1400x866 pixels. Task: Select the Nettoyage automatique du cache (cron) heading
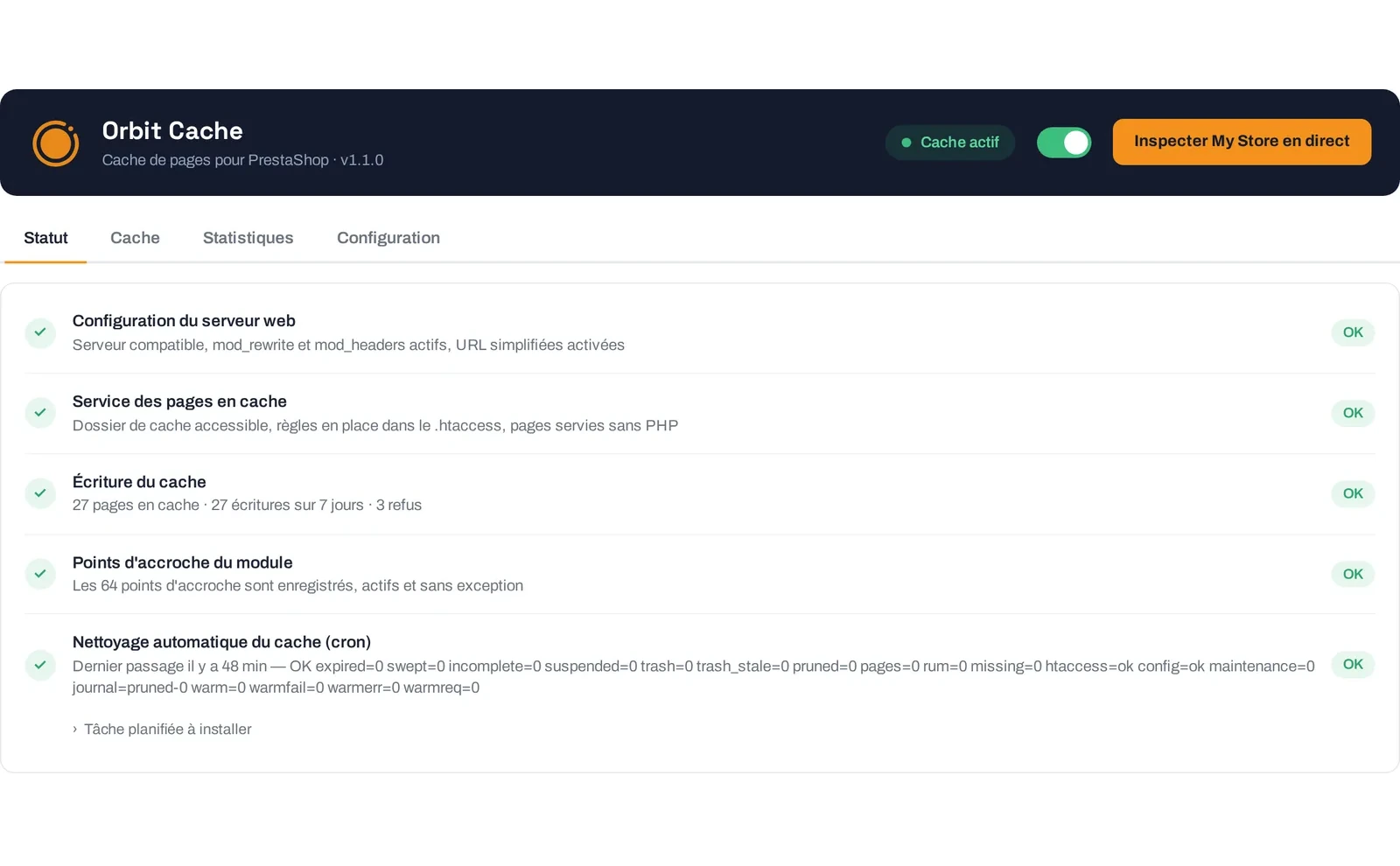pyautogui.click(x=221, y=642)
